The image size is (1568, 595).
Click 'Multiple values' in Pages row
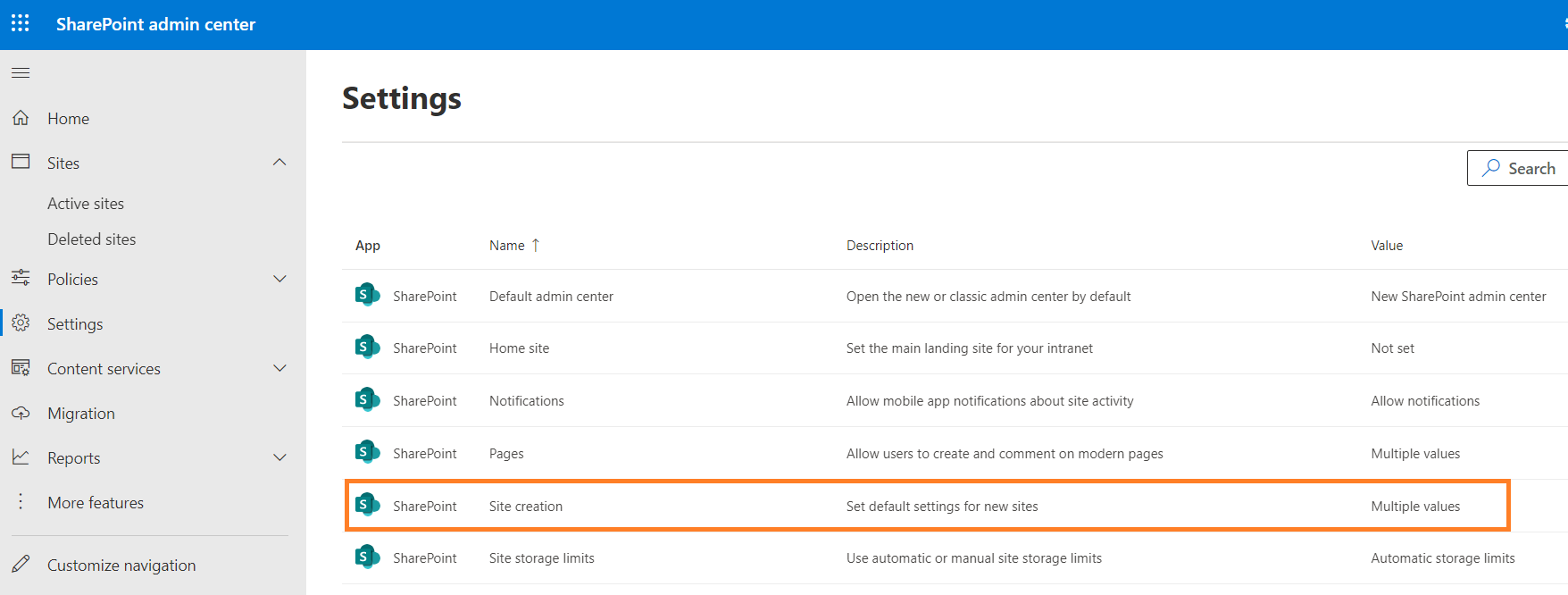(x=1415, y=453)
